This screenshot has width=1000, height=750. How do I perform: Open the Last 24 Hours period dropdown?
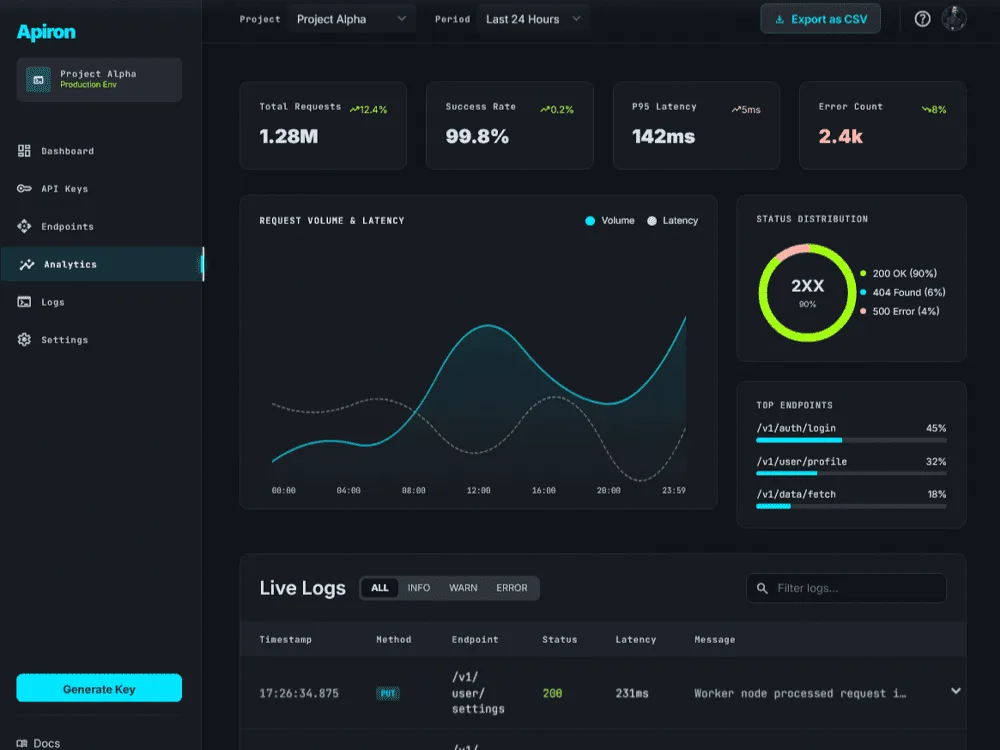pos(533,19)
